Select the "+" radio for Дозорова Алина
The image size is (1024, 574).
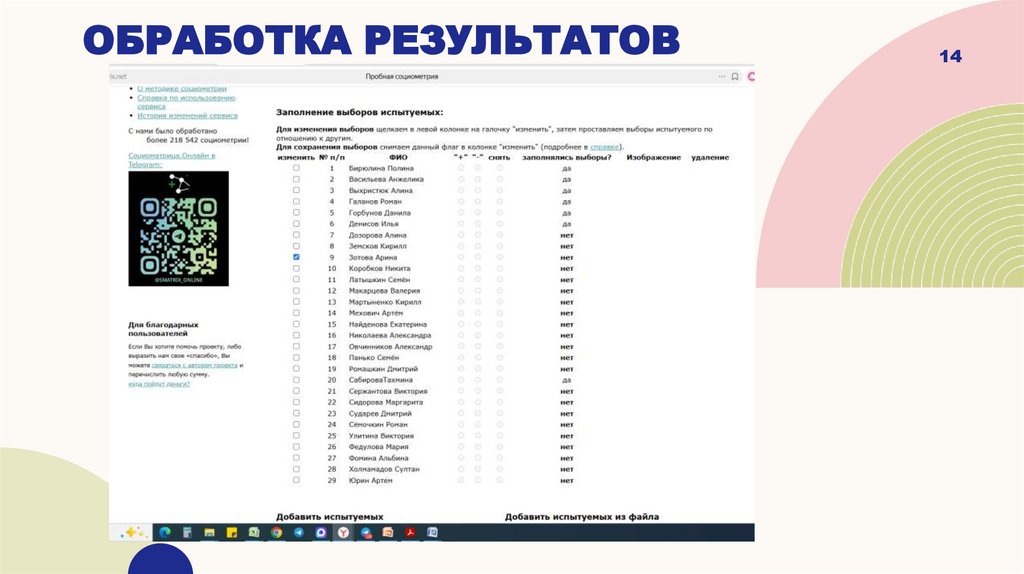tap(461, 235)
